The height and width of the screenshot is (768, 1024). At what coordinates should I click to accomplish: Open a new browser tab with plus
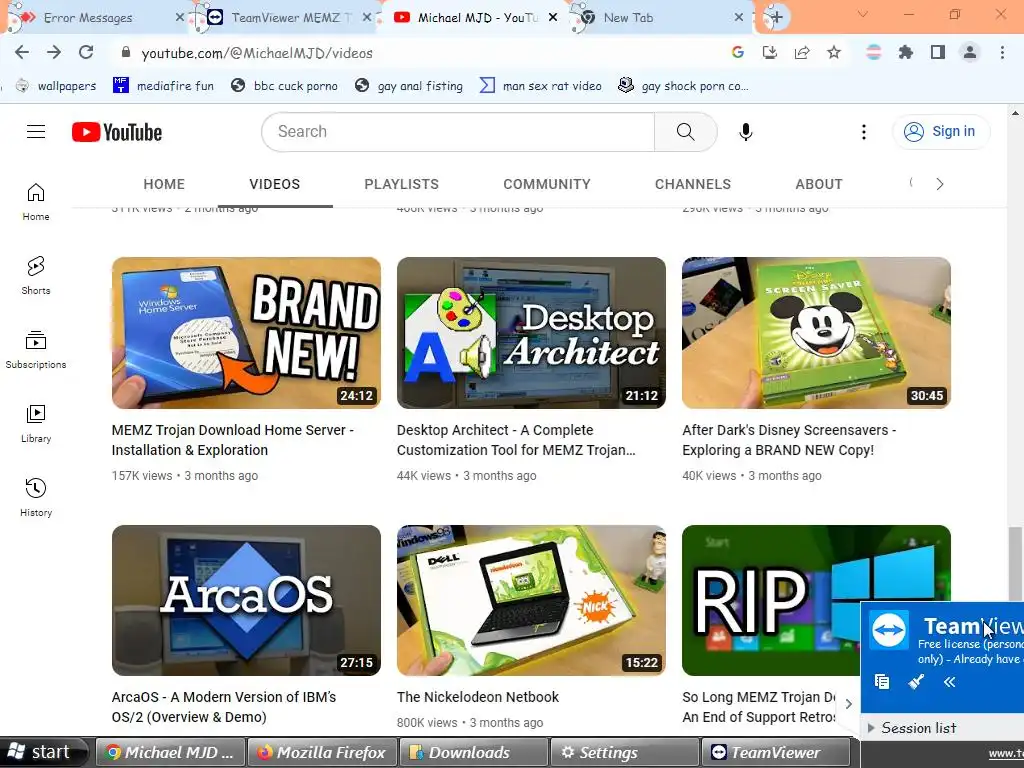click(x=777, y=18)
